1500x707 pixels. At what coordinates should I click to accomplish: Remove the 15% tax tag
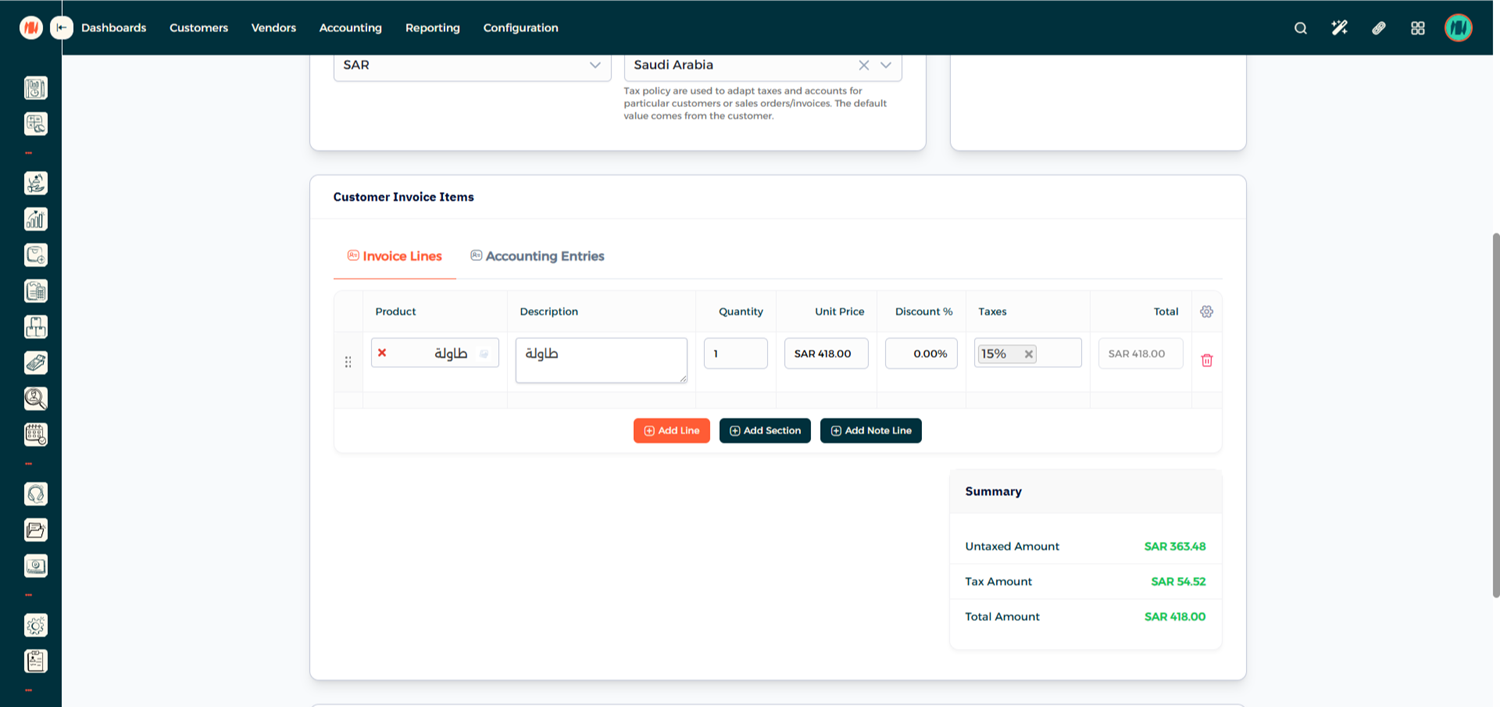coord(1028,354)
